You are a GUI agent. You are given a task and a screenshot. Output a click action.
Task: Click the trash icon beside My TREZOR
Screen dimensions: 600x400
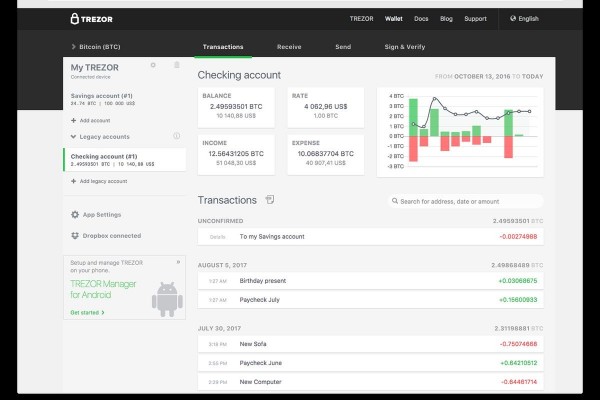[x=177, y=65]
